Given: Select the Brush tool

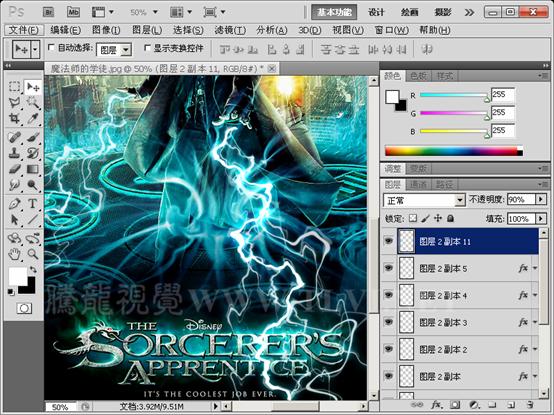Looking at the screenshot, I should point(33,137).
